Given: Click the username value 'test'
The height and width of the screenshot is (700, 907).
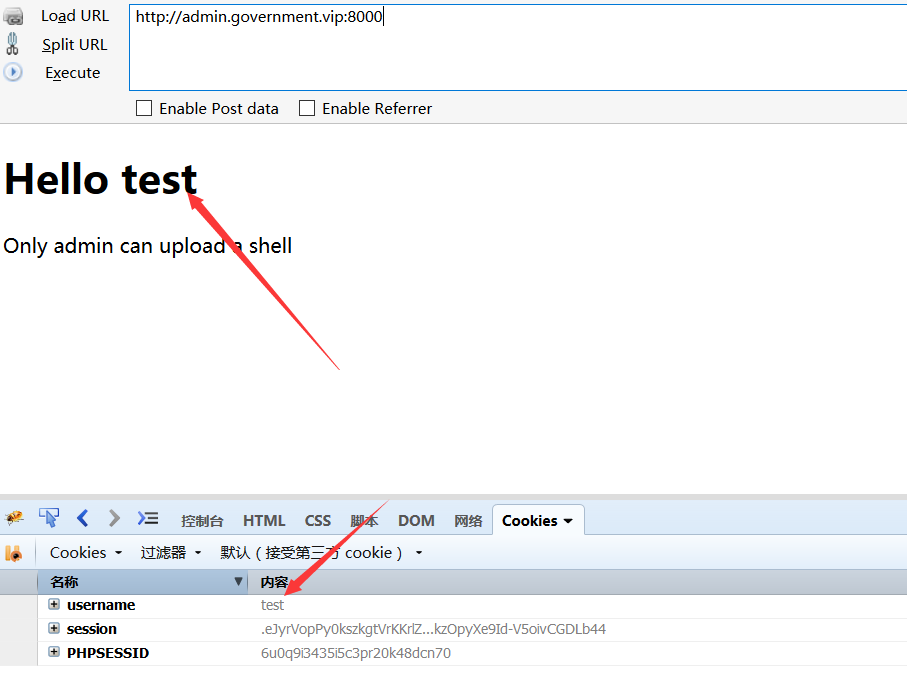Looking at the screenshot, I should 272,605.
